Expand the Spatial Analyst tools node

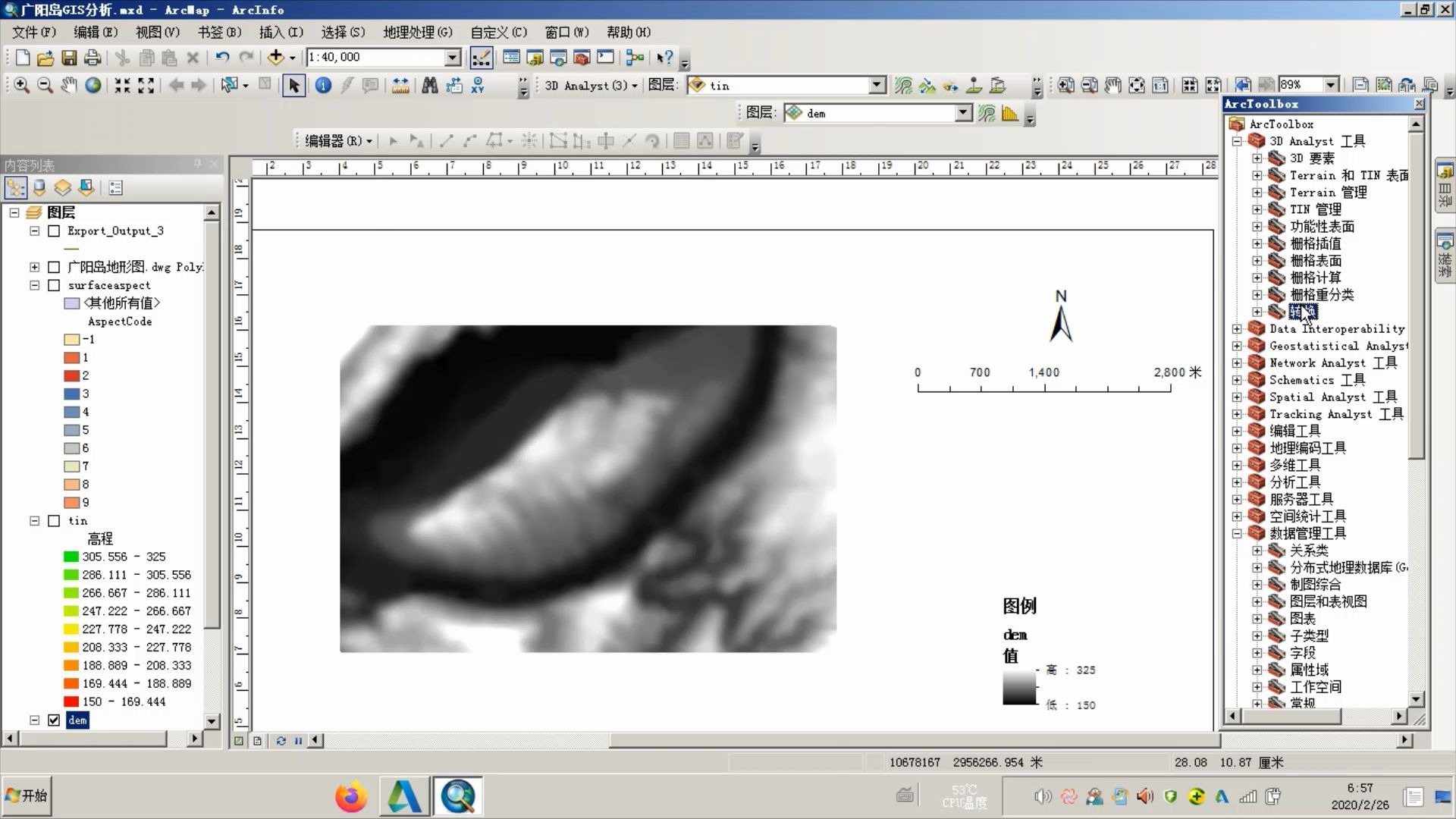1237,397
